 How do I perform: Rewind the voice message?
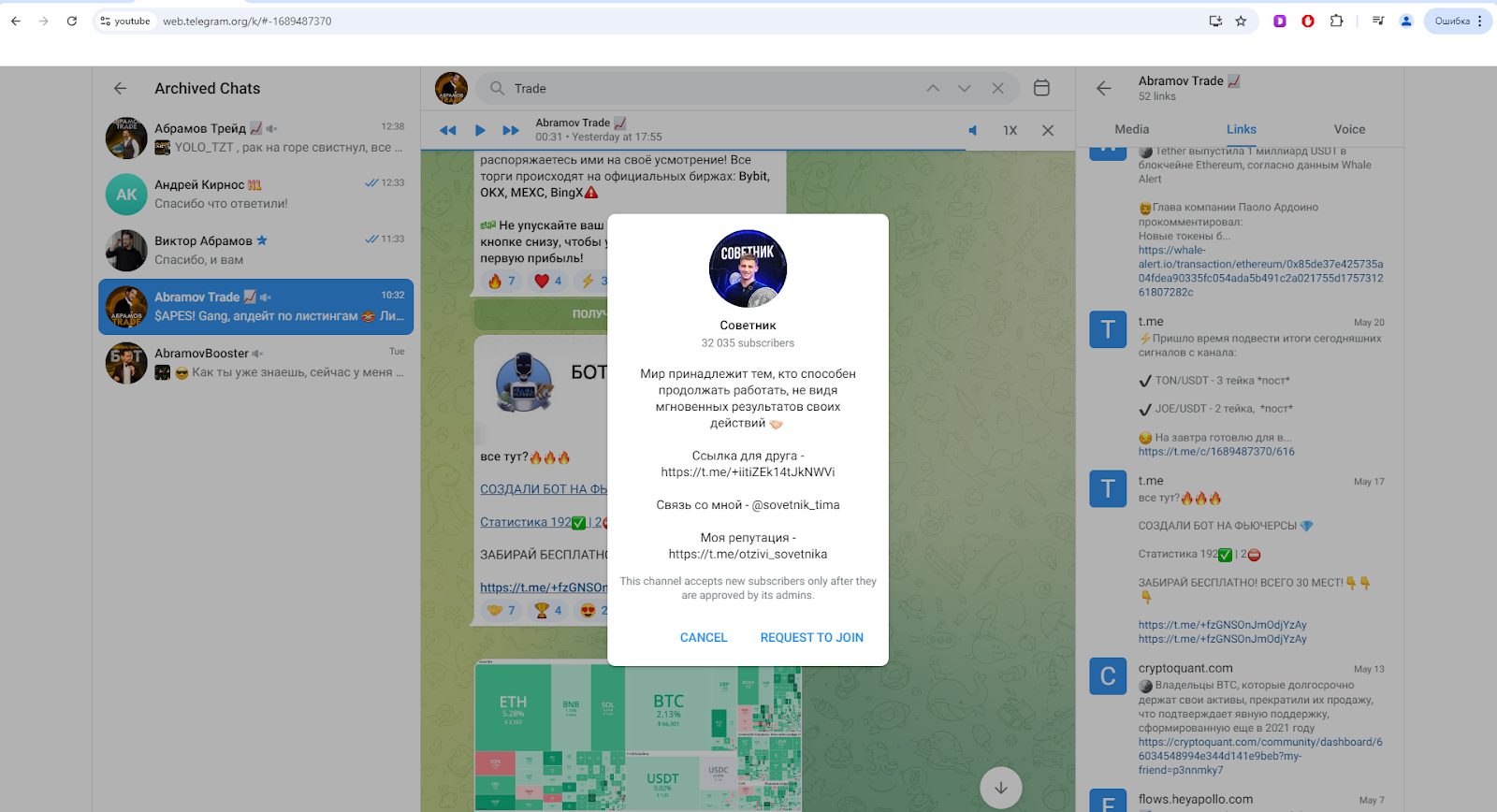448,130
